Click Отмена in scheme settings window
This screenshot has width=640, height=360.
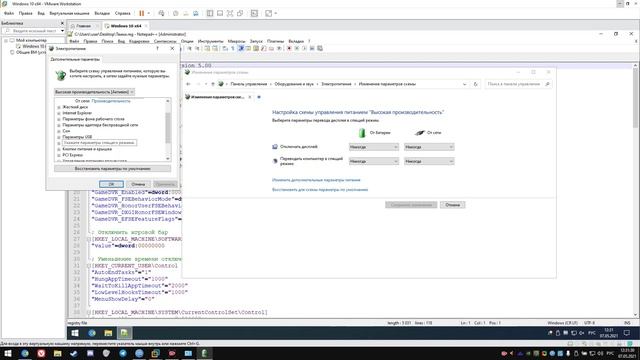point(452,205)
